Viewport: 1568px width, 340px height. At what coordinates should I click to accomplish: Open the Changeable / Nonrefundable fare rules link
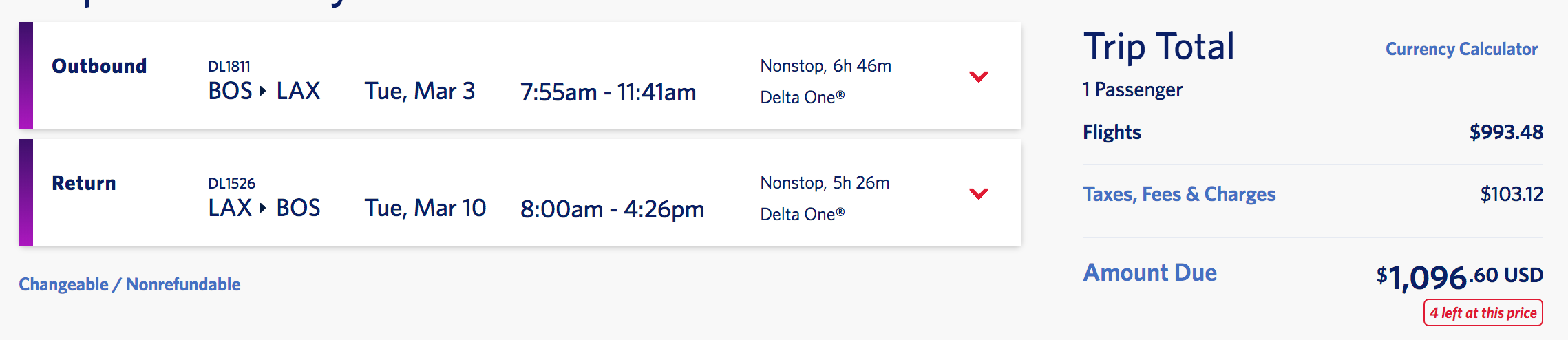click(129, 284)
